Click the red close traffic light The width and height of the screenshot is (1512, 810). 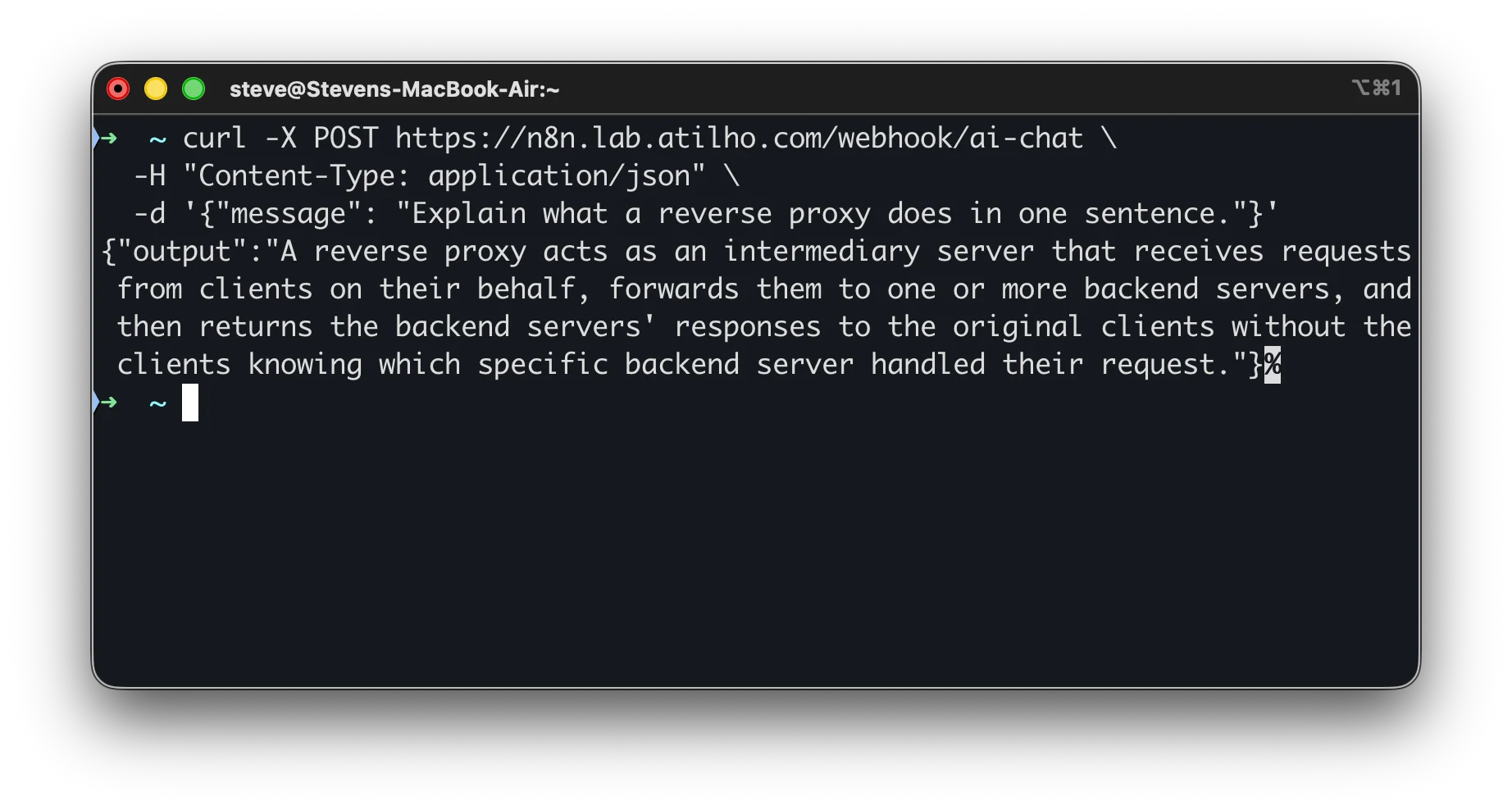[x=118, y=88]
